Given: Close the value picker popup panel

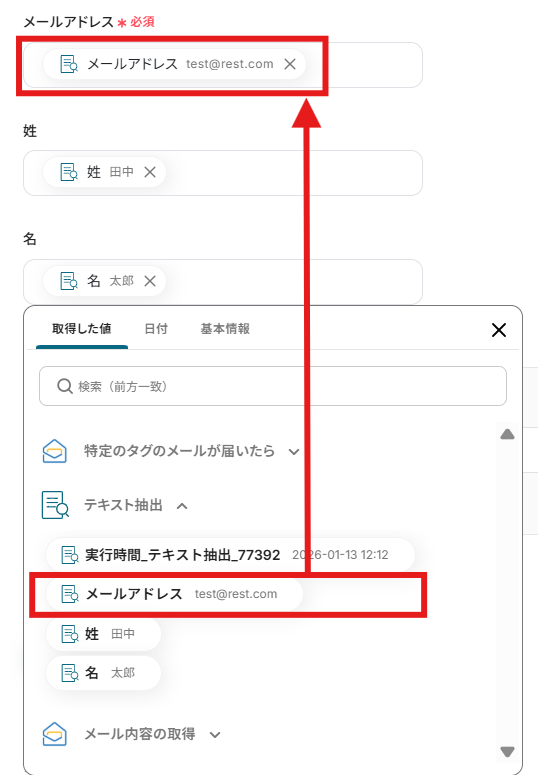Looking at the screenshot, I should pyautogui.click(x=499, y=330).
